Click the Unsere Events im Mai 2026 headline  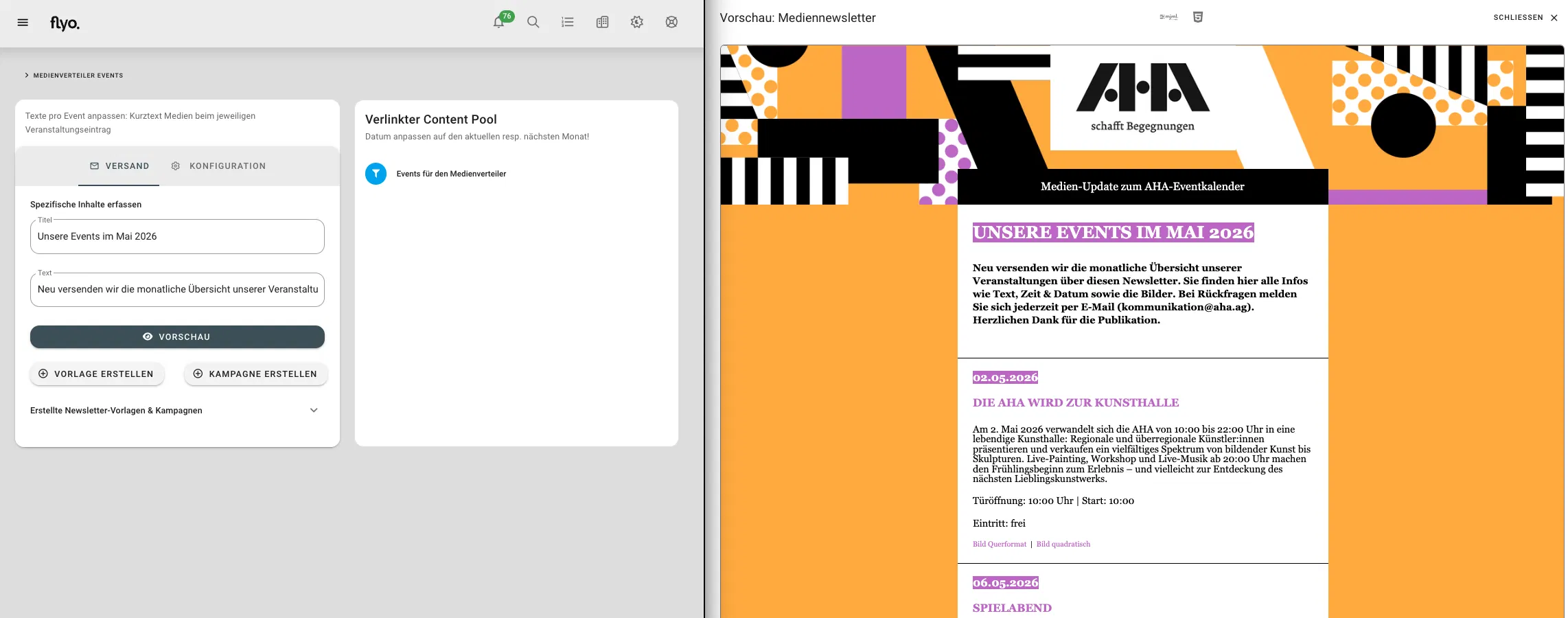(1114, 232)
